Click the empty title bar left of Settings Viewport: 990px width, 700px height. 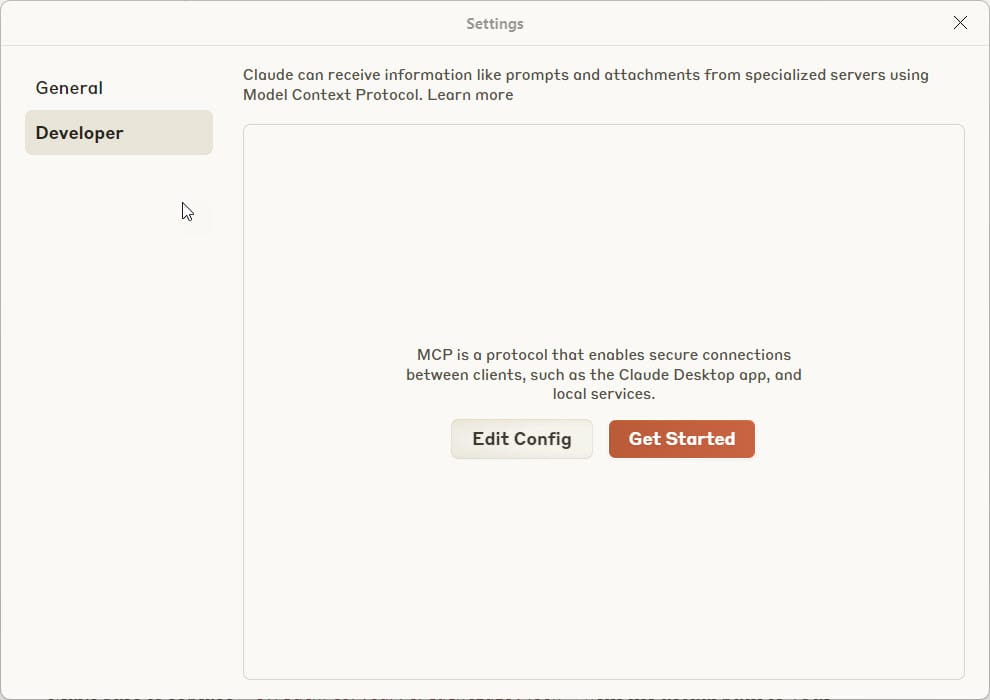pos(200,23)
